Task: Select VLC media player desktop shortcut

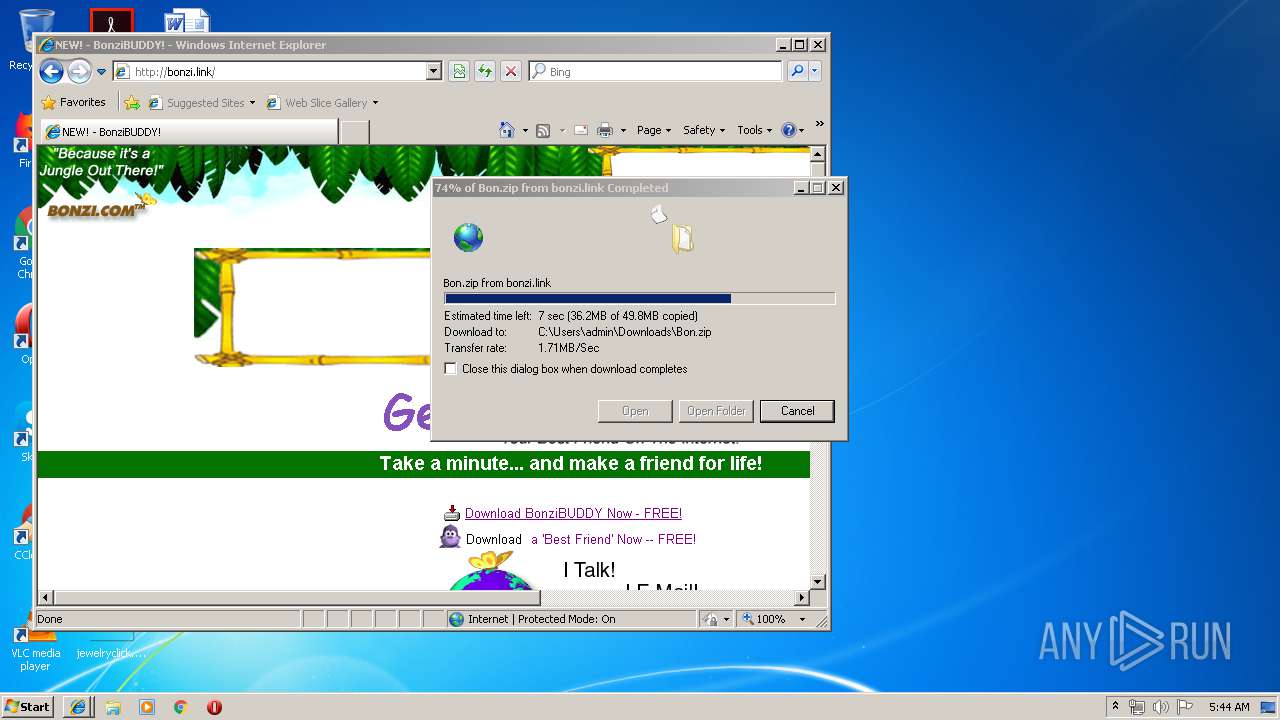Action: pos(35,645)
